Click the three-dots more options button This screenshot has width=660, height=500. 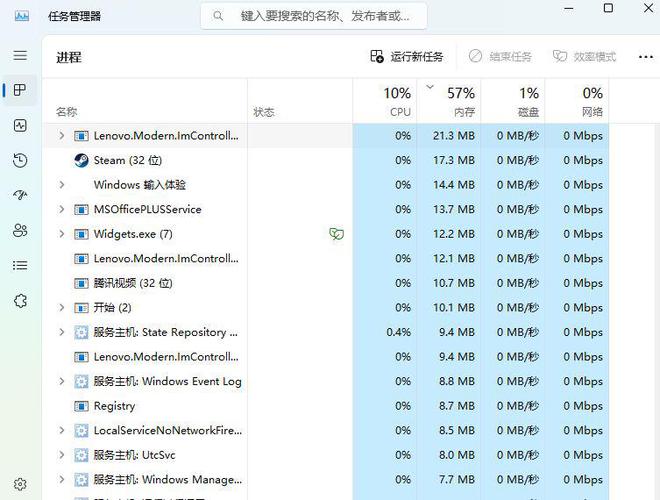pos(646,57)
